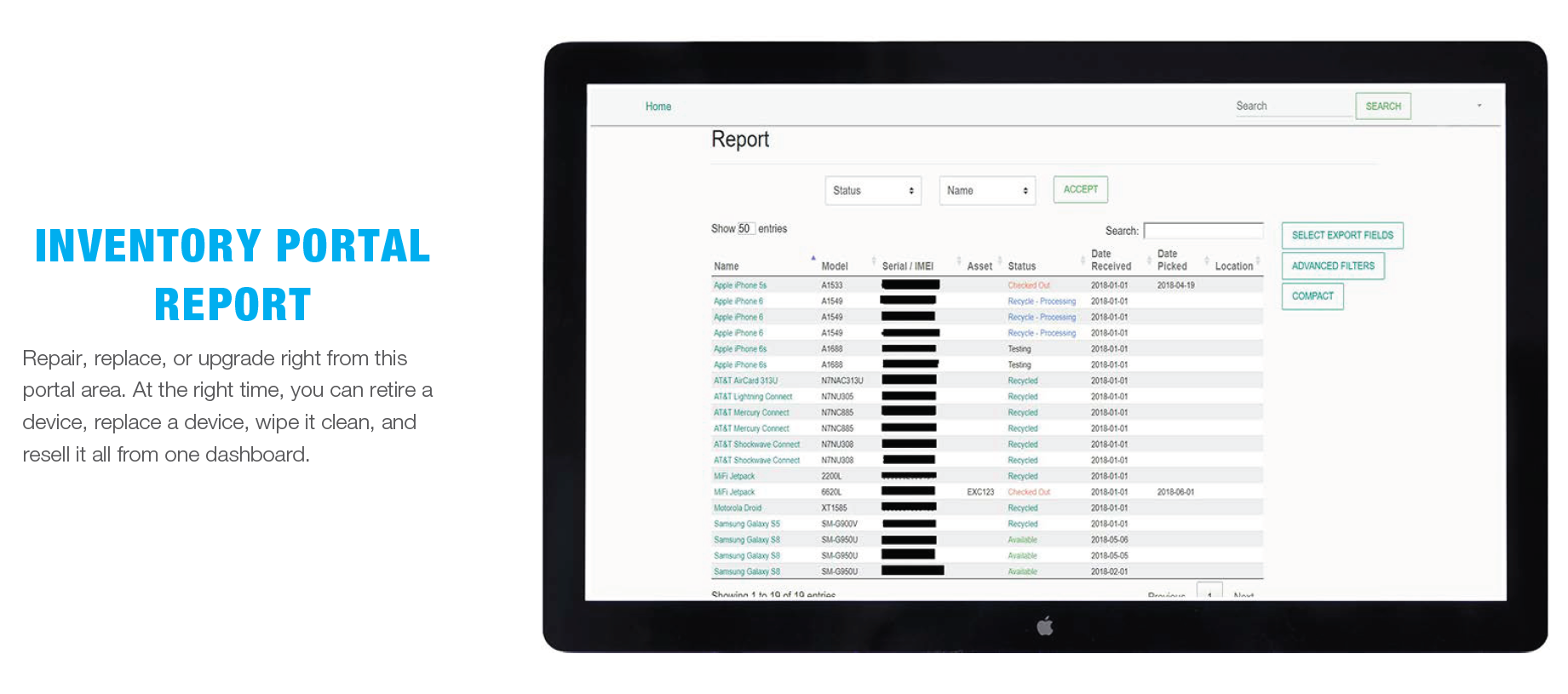
Task: Click model cell SM-G900V
Action: tap(839, 524)
